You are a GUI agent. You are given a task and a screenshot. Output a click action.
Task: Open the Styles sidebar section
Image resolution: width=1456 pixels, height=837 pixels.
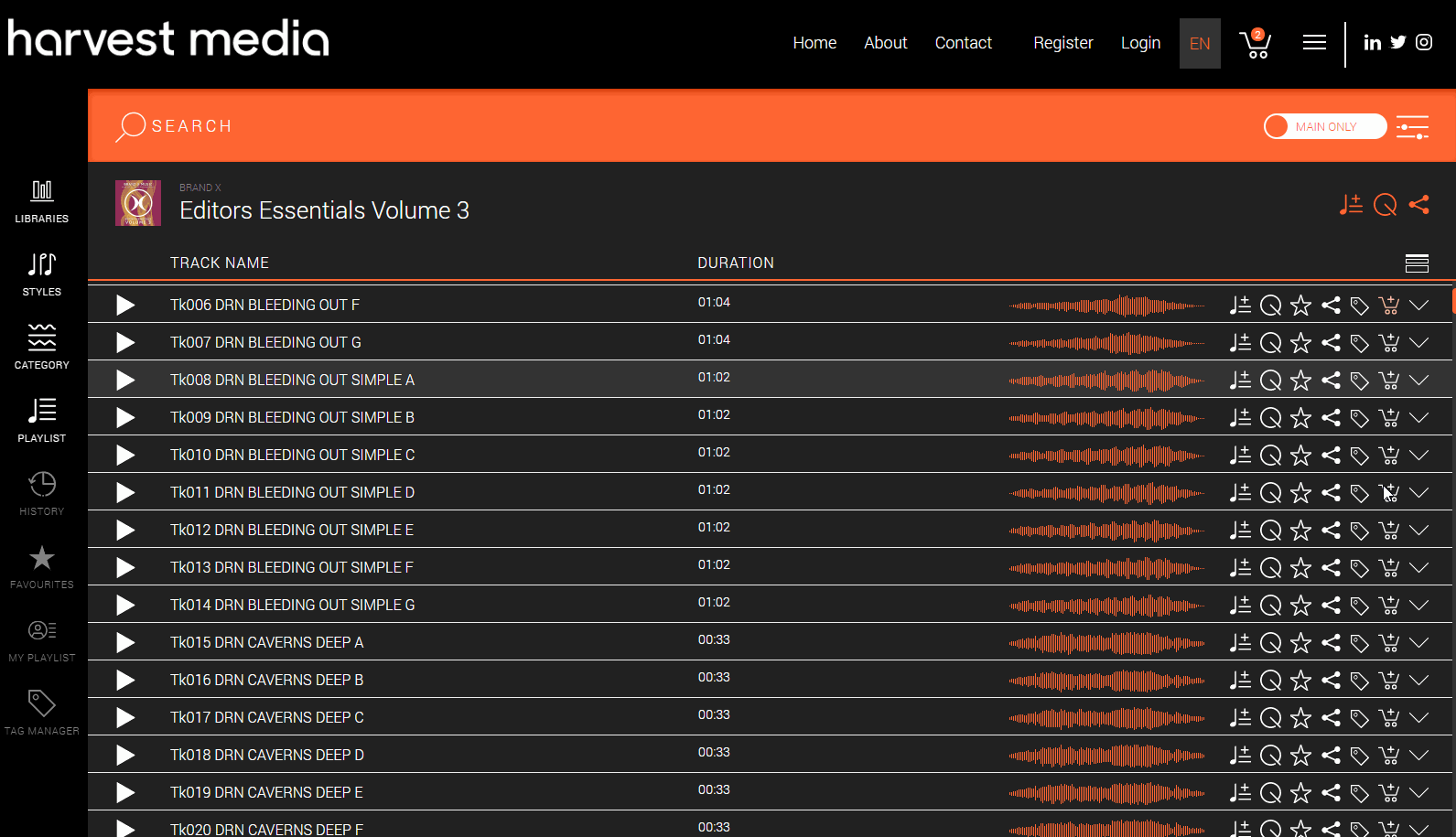point(42,274)
